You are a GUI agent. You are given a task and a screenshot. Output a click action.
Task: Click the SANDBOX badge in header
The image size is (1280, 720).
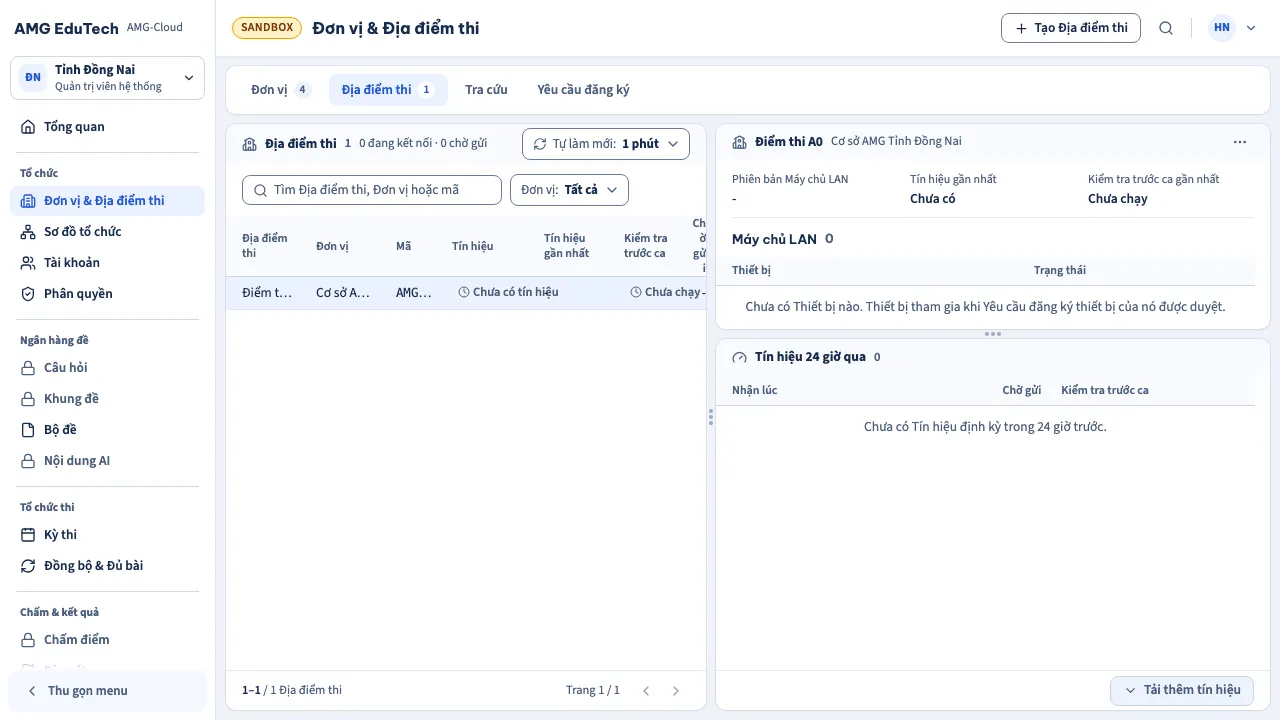pos(267,28)
